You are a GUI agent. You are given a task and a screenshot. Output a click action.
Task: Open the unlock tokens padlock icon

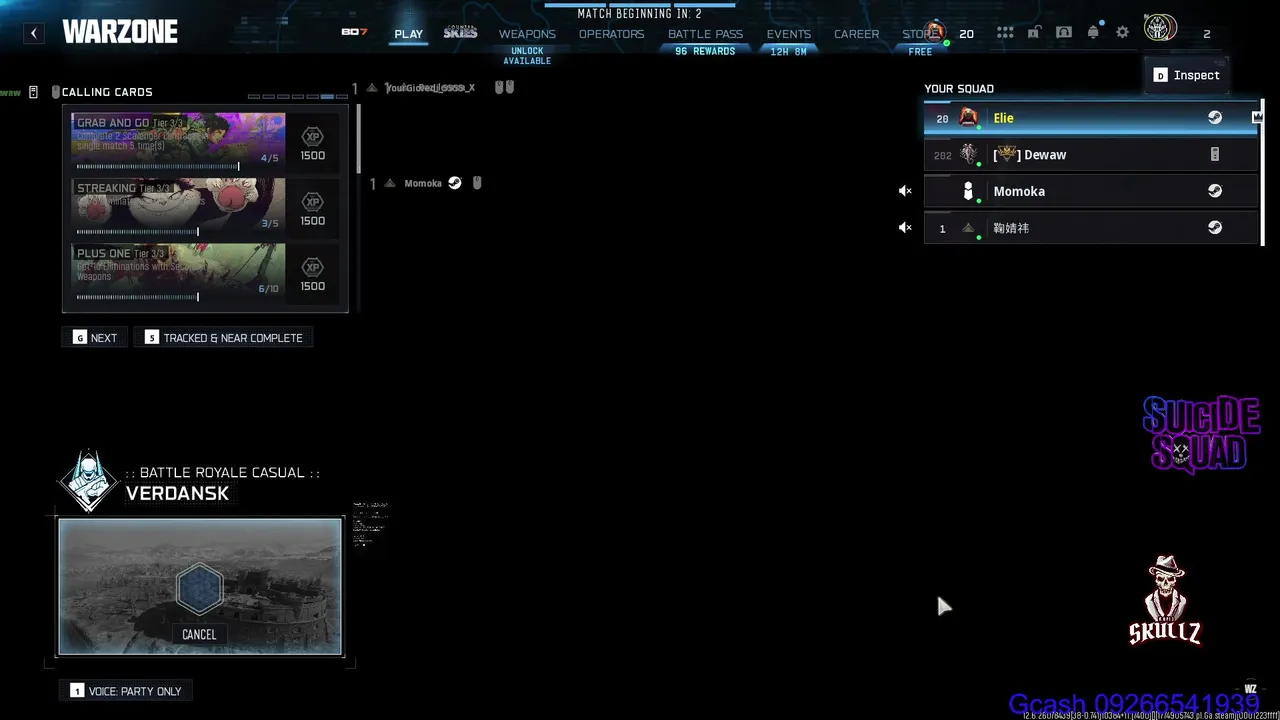pos(1034,33)
